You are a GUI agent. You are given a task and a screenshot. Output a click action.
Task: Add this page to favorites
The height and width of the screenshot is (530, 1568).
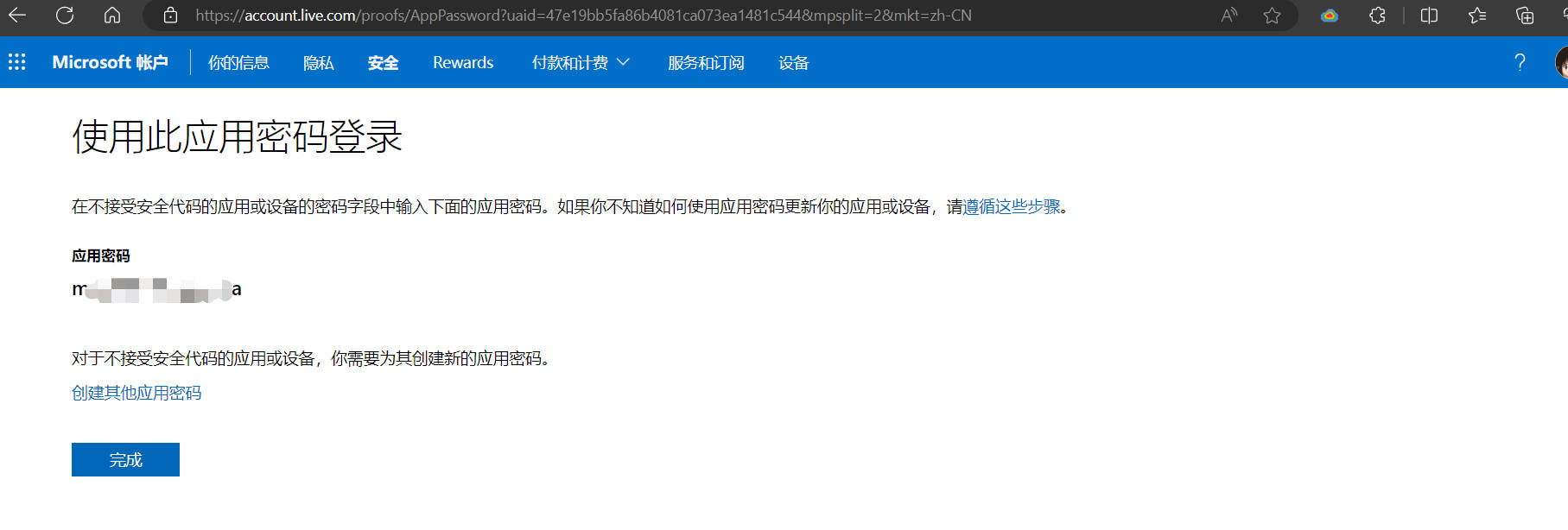click(1272, 16)
